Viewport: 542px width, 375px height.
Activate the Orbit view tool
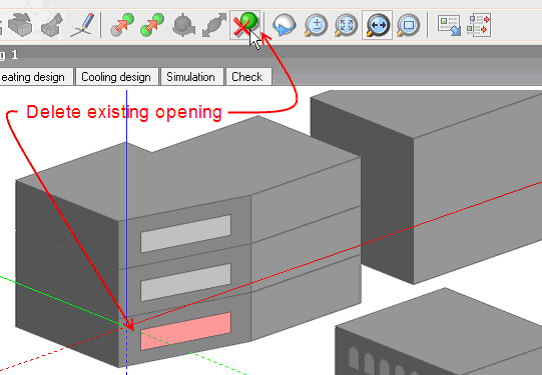coord(284,25)
